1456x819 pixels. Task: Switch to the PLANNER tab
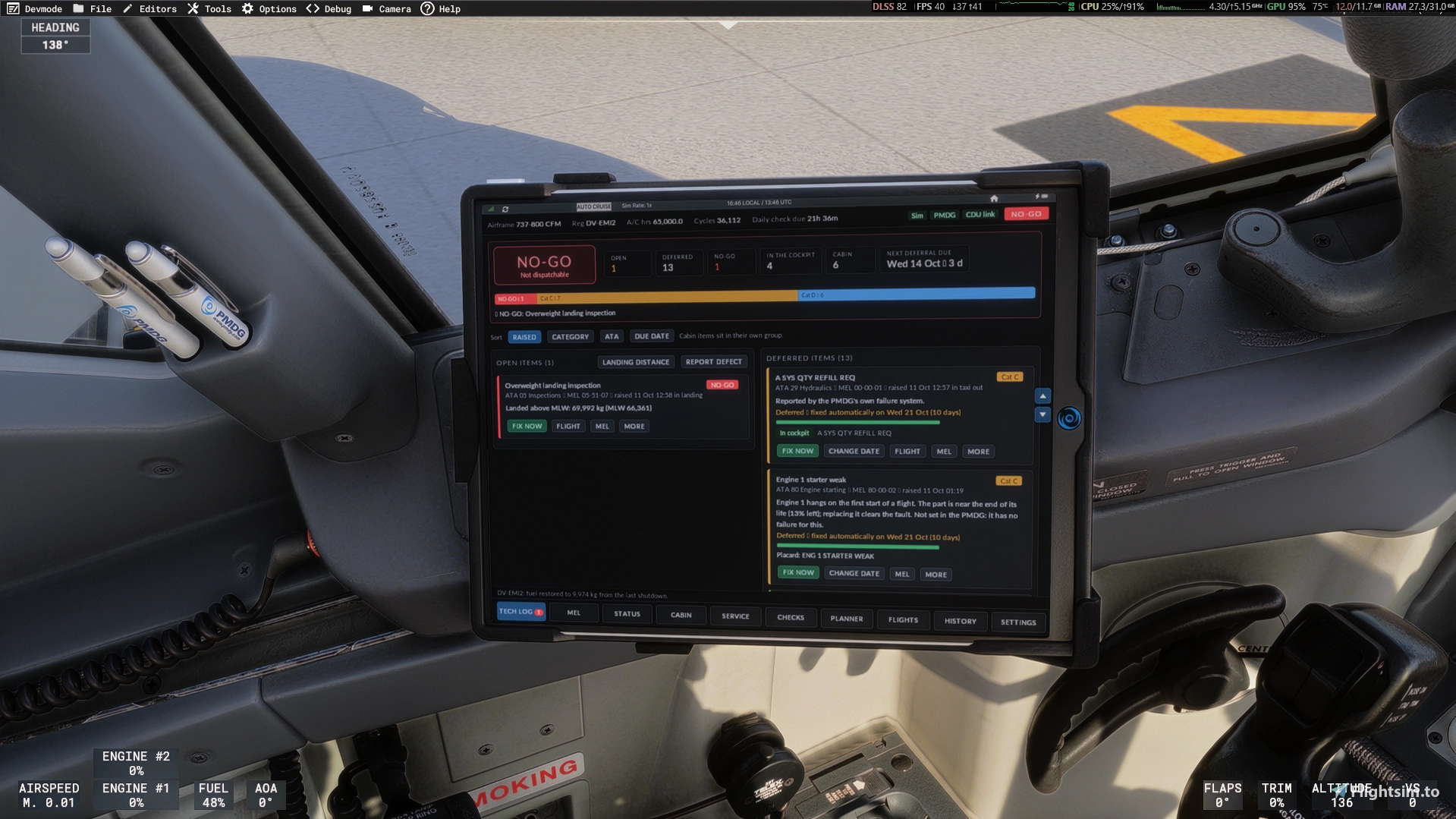click(x=847, y=619)
